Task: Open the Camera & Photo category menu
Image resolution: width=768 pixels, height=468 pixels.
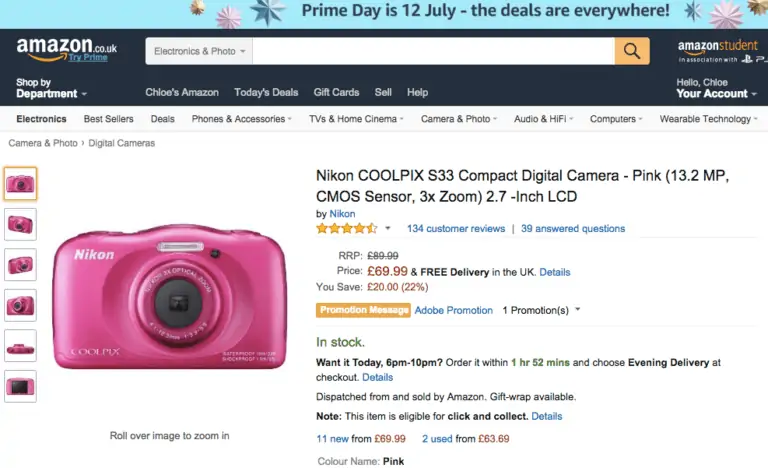Action: click(458, 119)
